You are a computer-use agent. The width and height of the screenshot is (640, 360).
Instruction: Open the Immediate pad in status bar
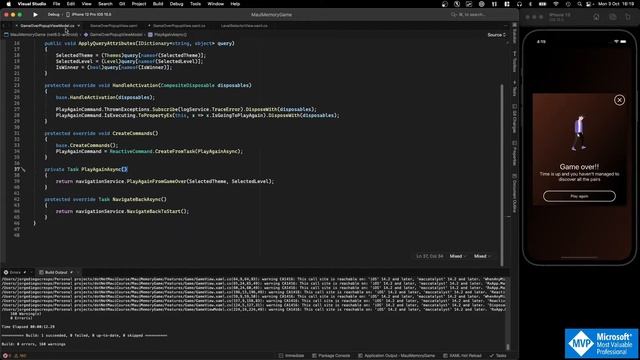click(291, 356)
